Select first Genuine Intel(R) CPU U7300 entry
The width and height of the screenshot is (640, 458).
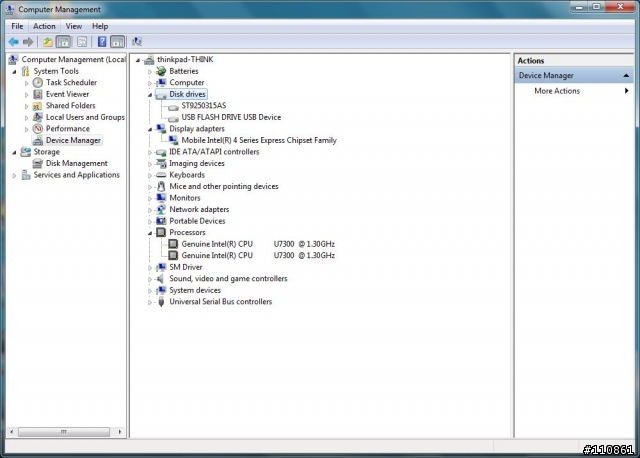(x=258, y=244)
